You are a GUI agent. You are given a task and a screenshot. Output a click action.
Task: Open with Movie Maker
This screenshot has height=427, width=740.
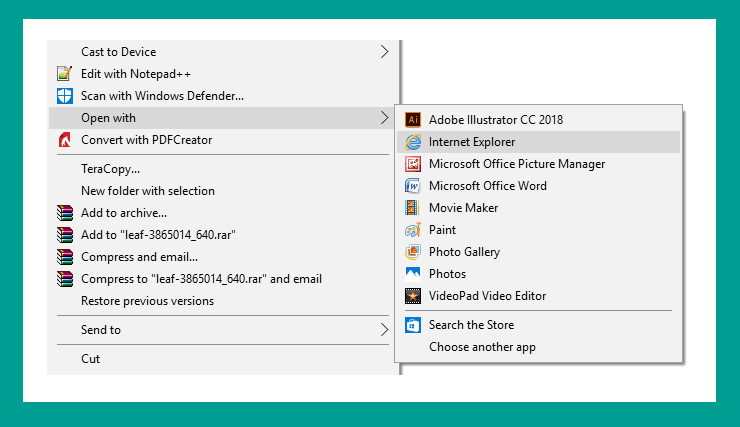(538, 208)
